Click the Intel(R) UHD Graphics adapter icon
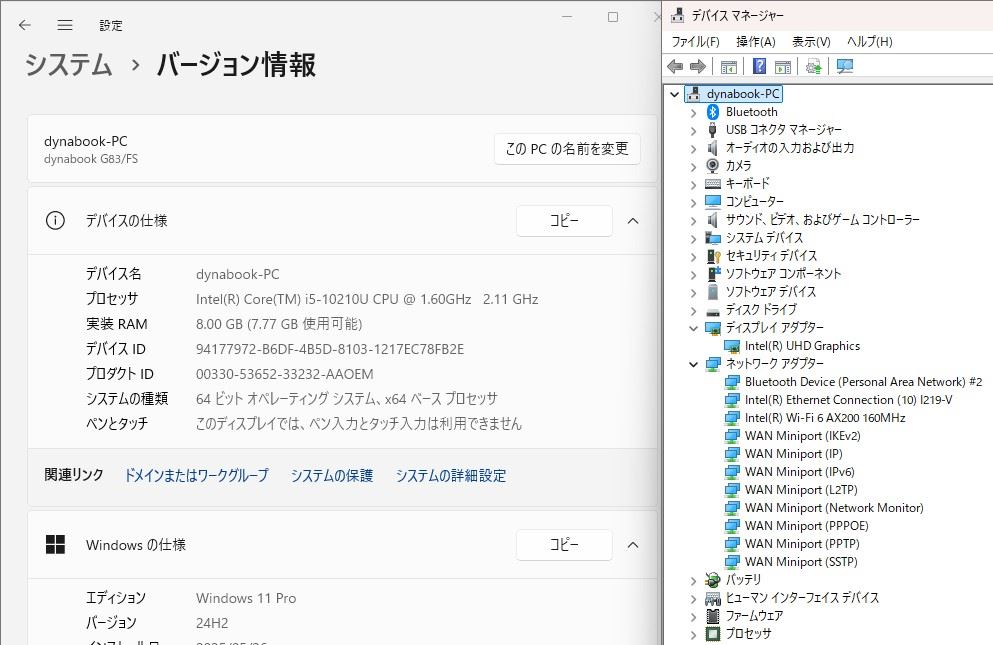The width and height of the screenshot is (993, 645). pos(732,346)
